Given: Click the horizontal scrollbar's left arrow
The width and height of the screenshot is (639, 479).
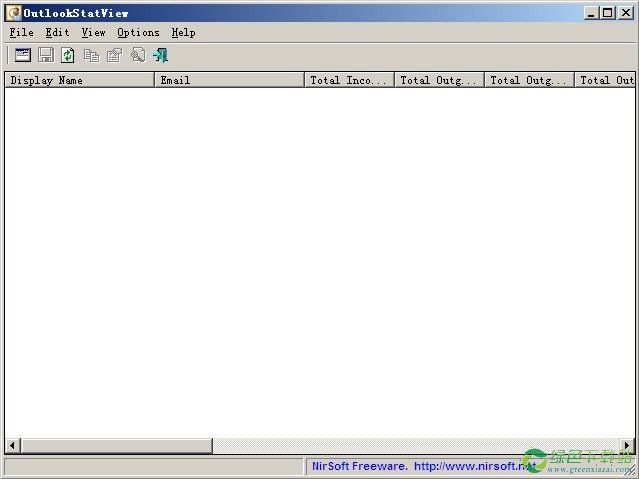Looking at the screenshot, I should click(x=13, y=445).
